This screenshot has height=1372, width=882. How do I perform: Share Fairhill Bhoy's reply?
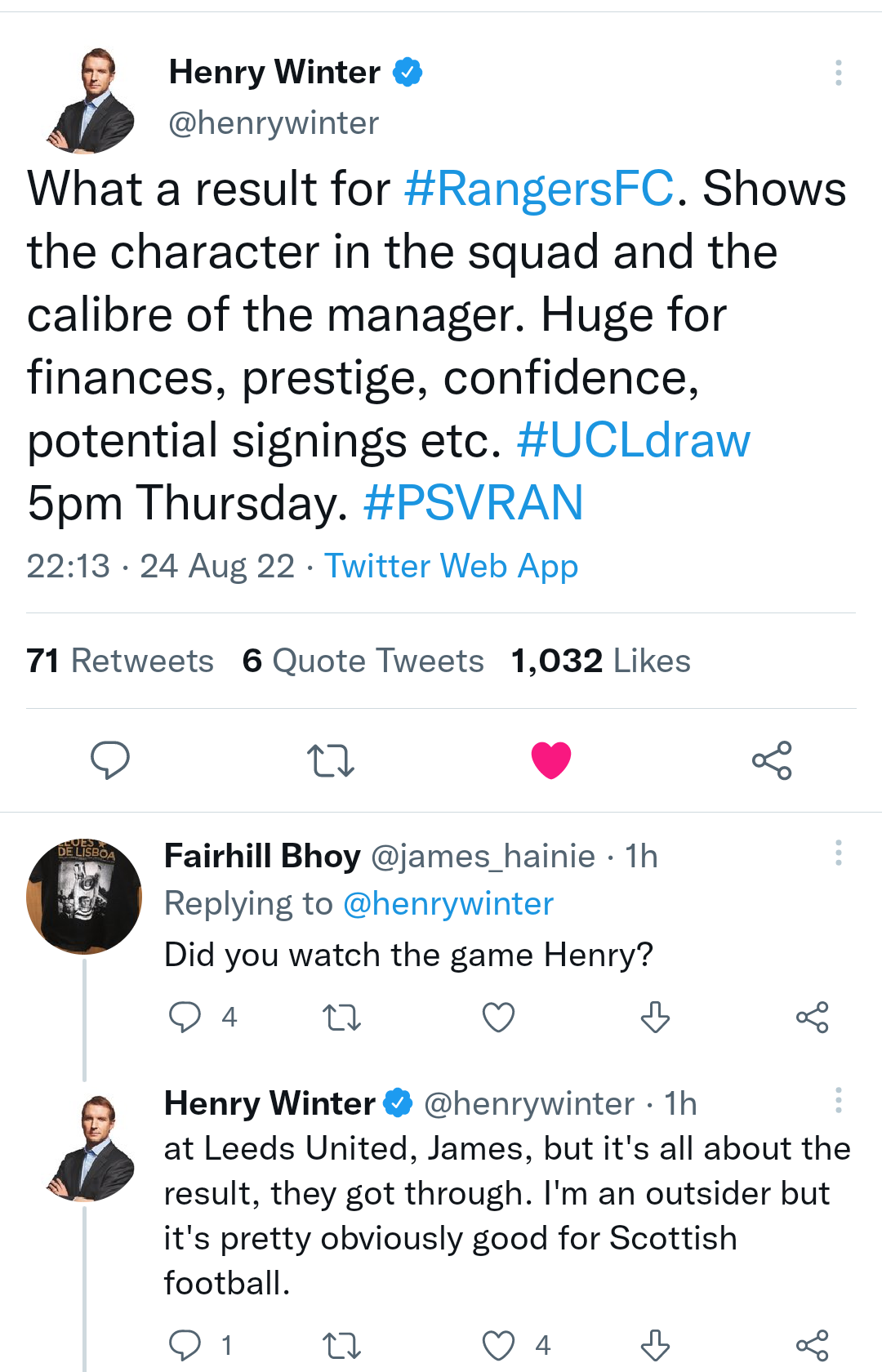tap(812, 1018)
